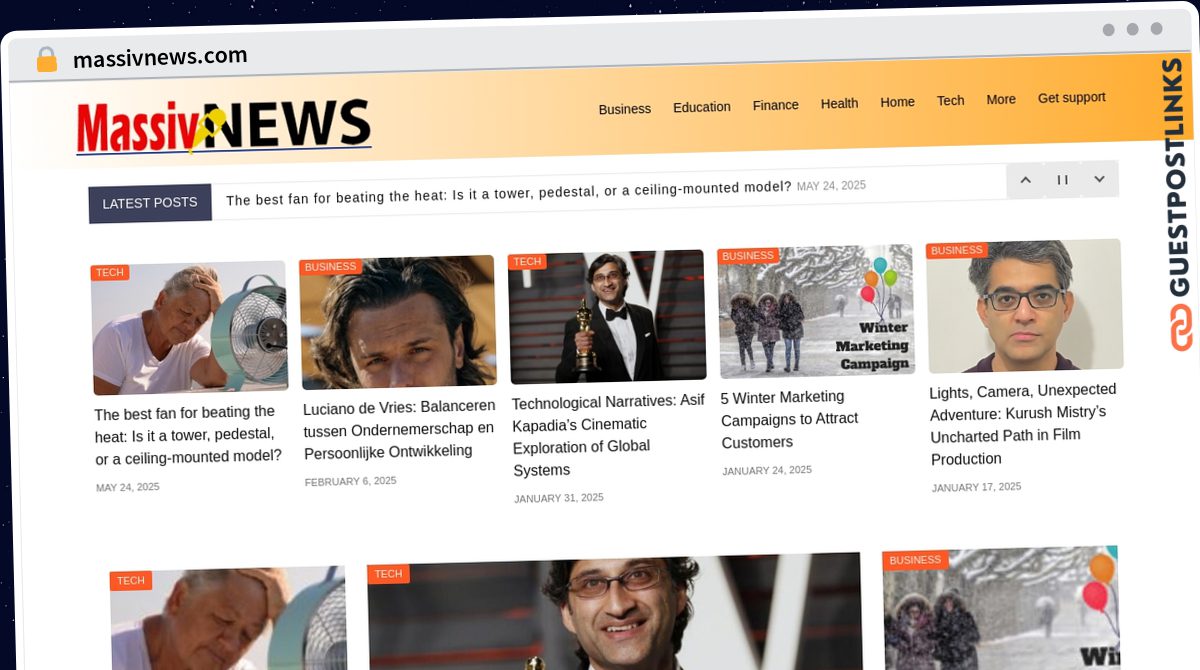Click the BUSINESS badge on the Kurush Mistry article
Image resolution: width=1200 pixels, height=670 pixels.
[957, 250]
